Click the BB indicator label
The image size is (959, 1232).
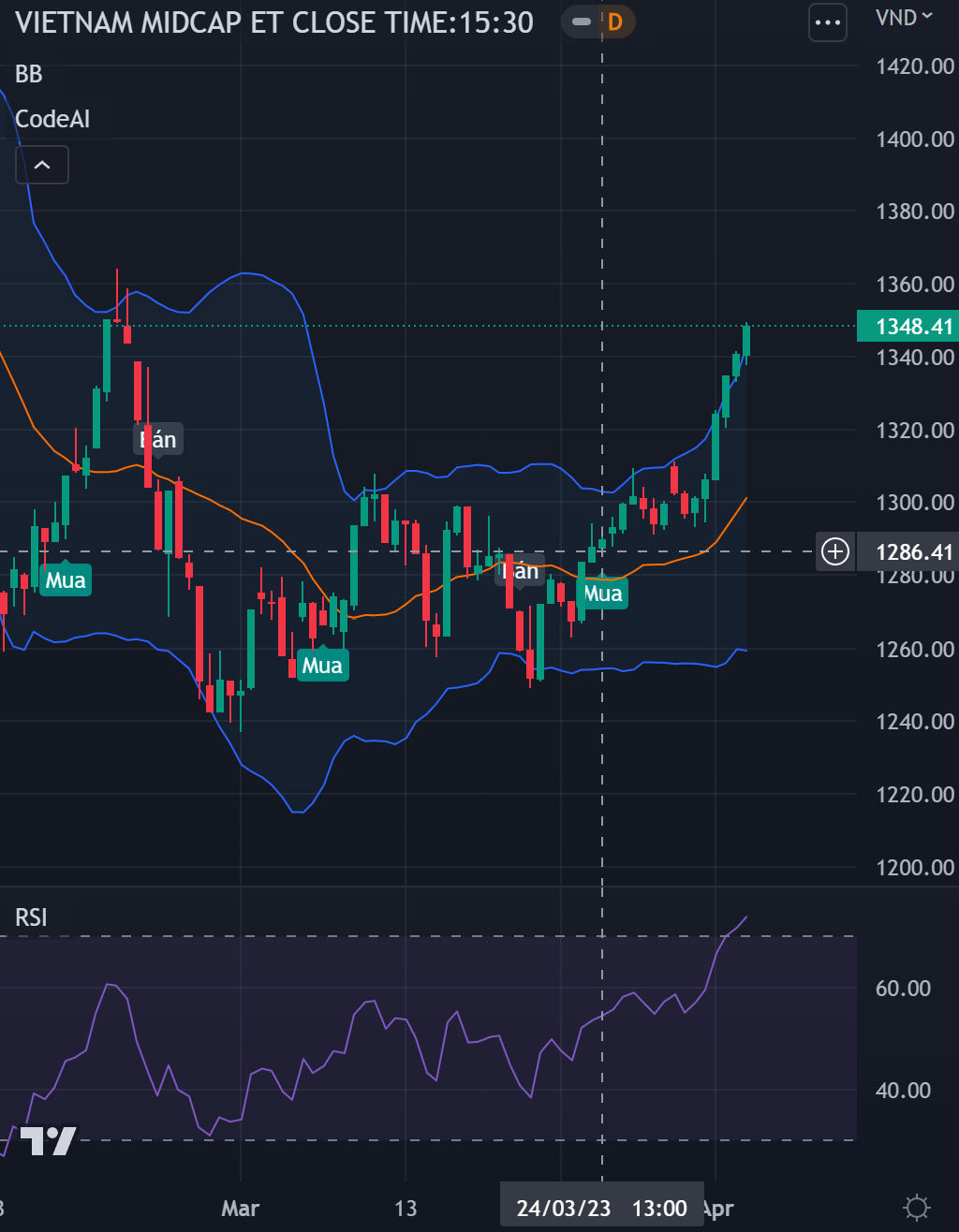[x=29, y=74]
